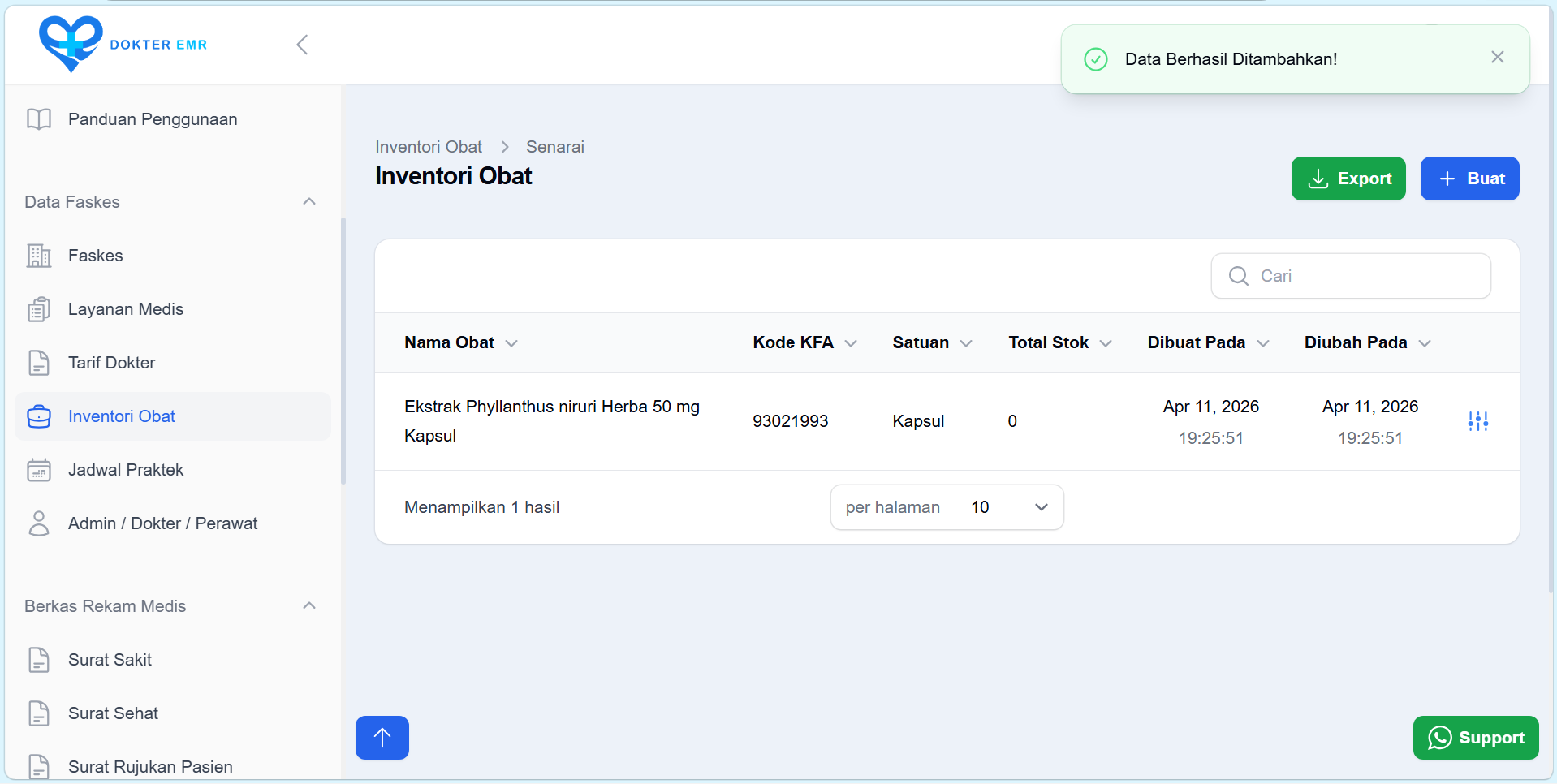Open Panduan Penggunaan menu item
The width and height of the screenshot is (1557, 784).
pos(173,119)
